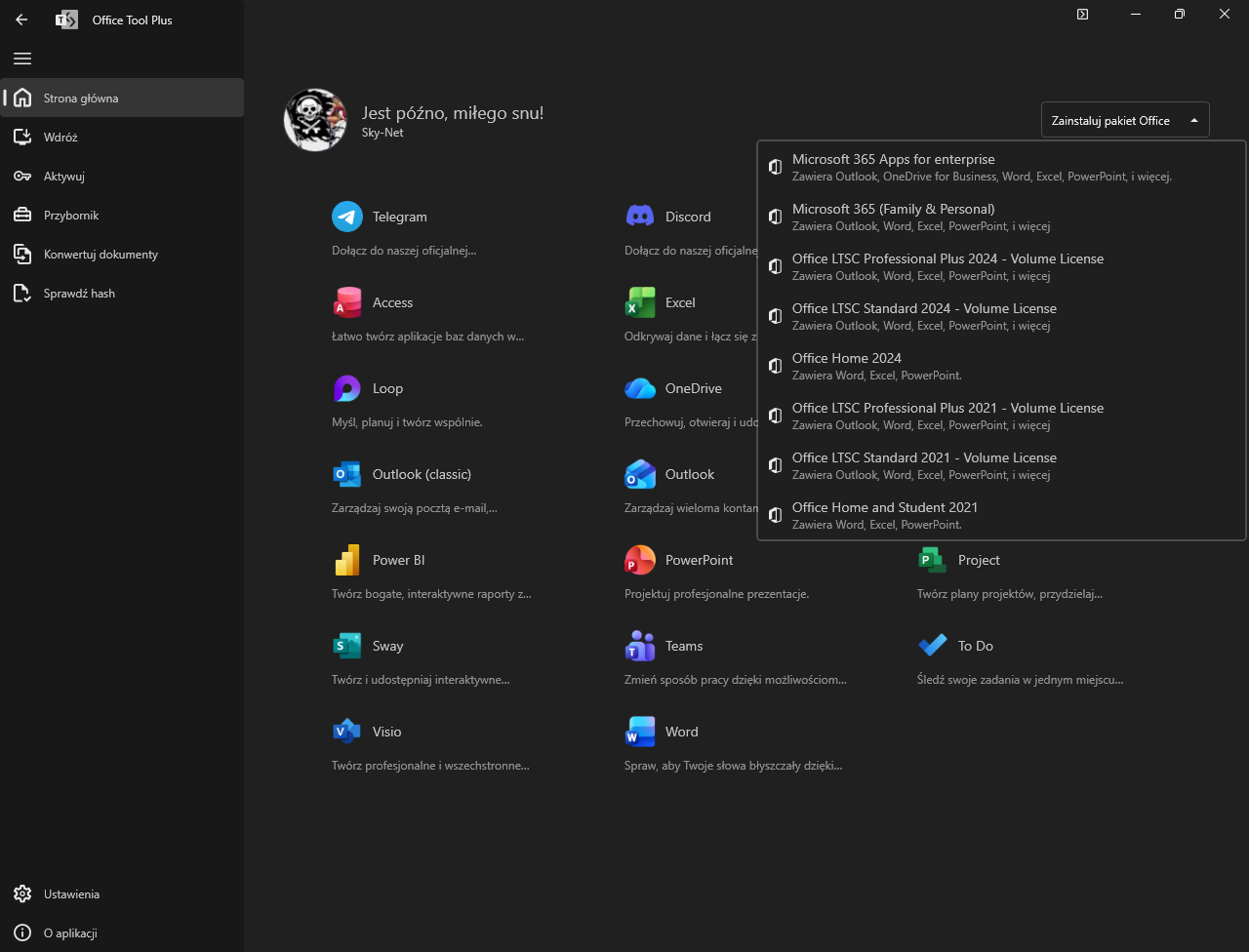The height and width of the screenshot is (952, 1249).
Task: Click the Teams description text
Action: tap(736, 680)
